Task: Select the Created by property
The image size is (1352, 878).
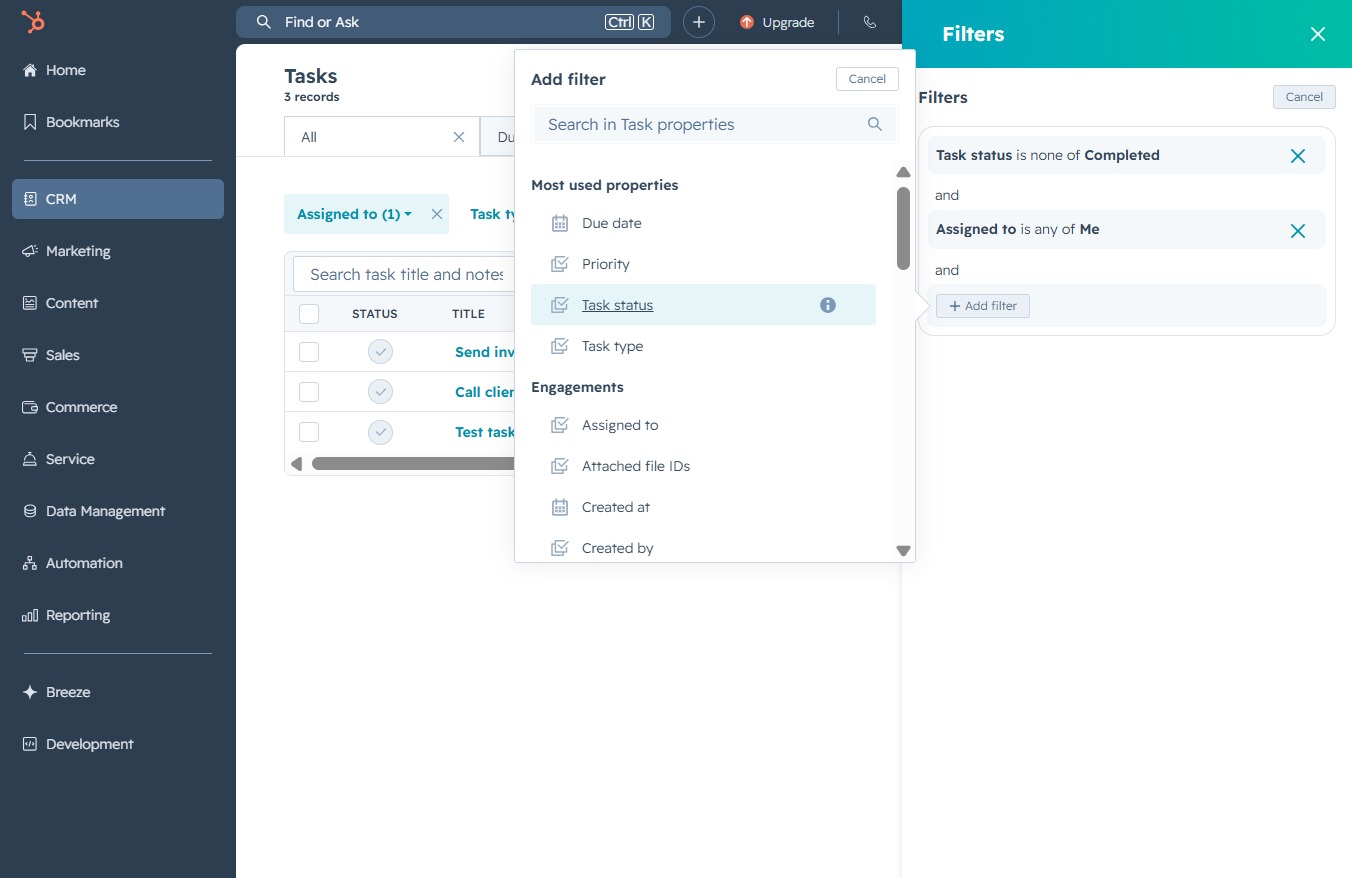Action: tap(703, 548)
